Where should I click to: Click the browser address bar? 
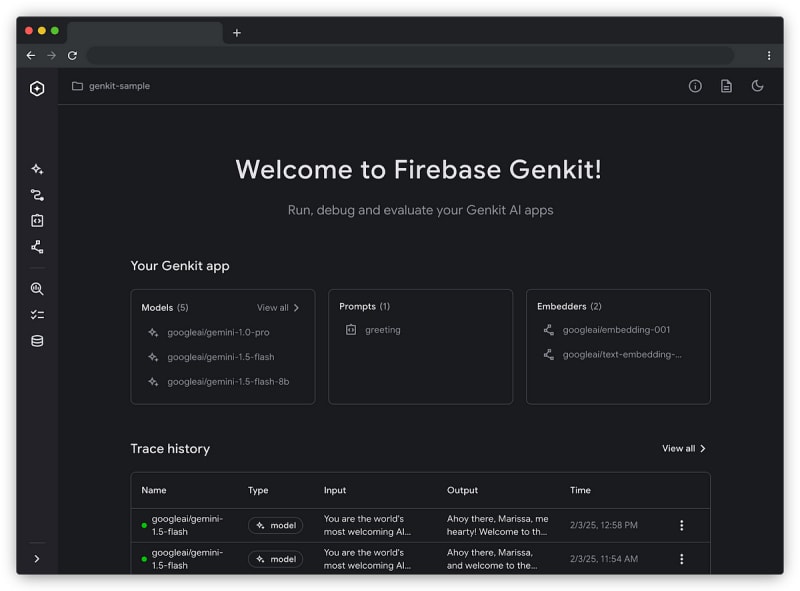click(x=410, y=56)
